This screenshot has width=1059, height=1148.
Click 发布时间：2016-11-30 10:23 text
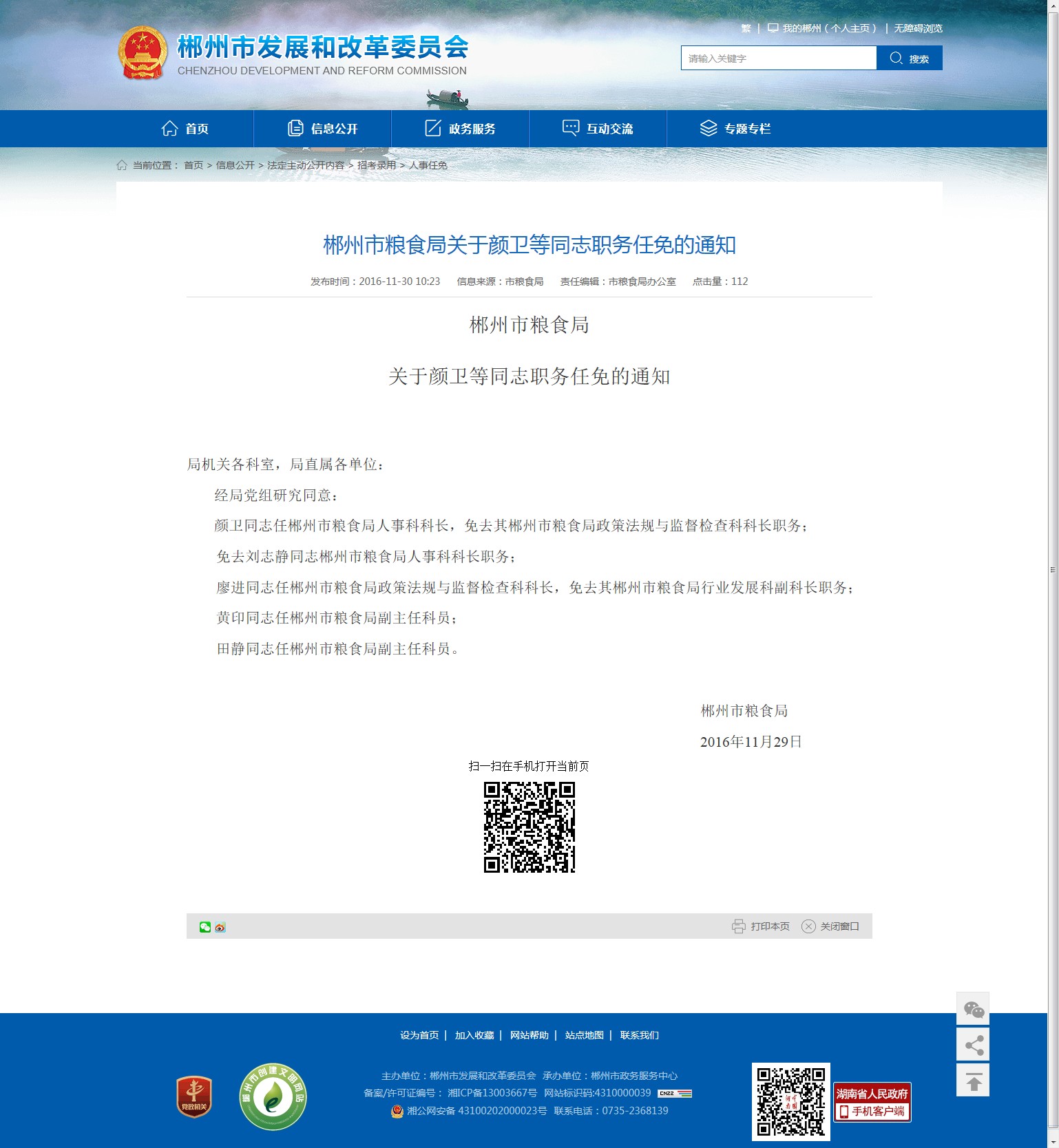pyautogui.click(x=375, y=281)
